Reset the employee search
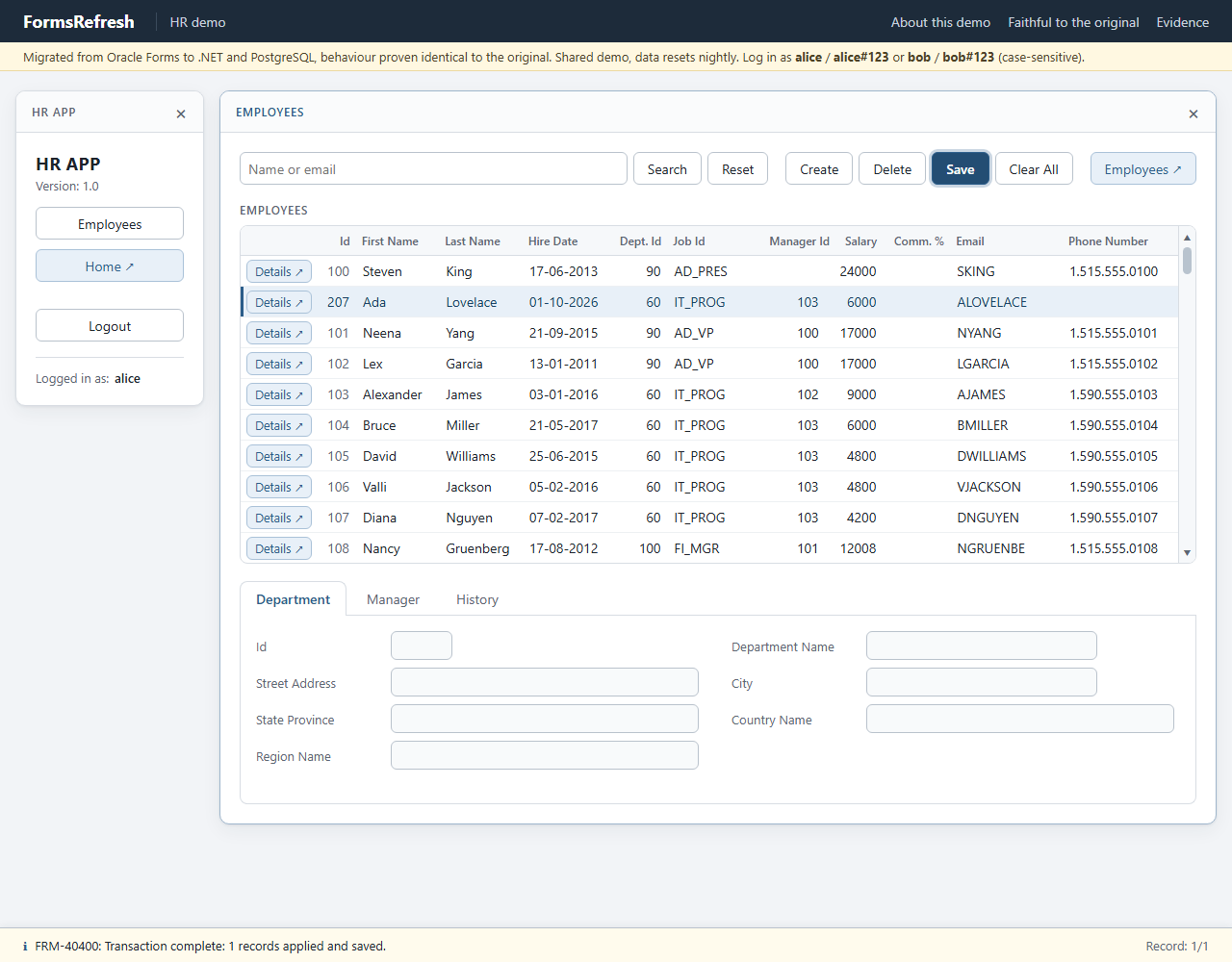The image size is (1232, 962). [x=737, y=169]
